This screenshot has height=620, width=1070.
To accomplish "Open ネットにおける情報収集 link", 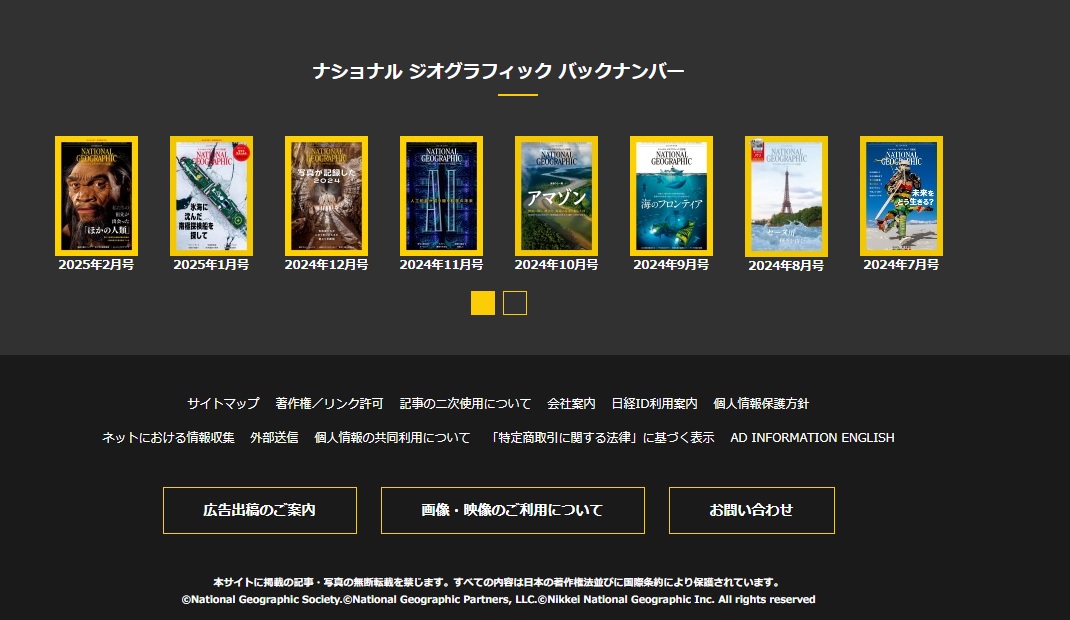I will point(168,438).
